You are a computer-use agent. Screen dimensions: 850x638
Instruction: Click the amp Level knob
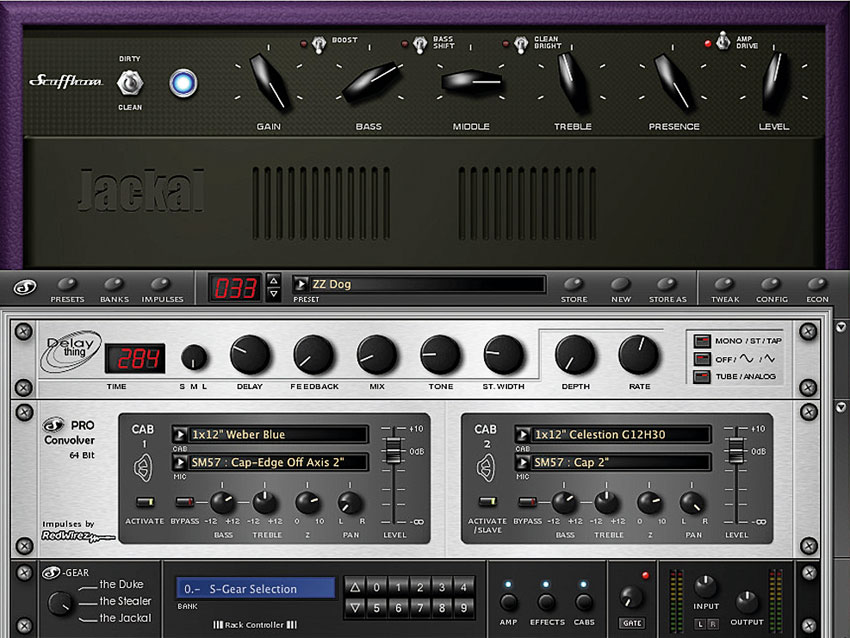click(774, 82)
